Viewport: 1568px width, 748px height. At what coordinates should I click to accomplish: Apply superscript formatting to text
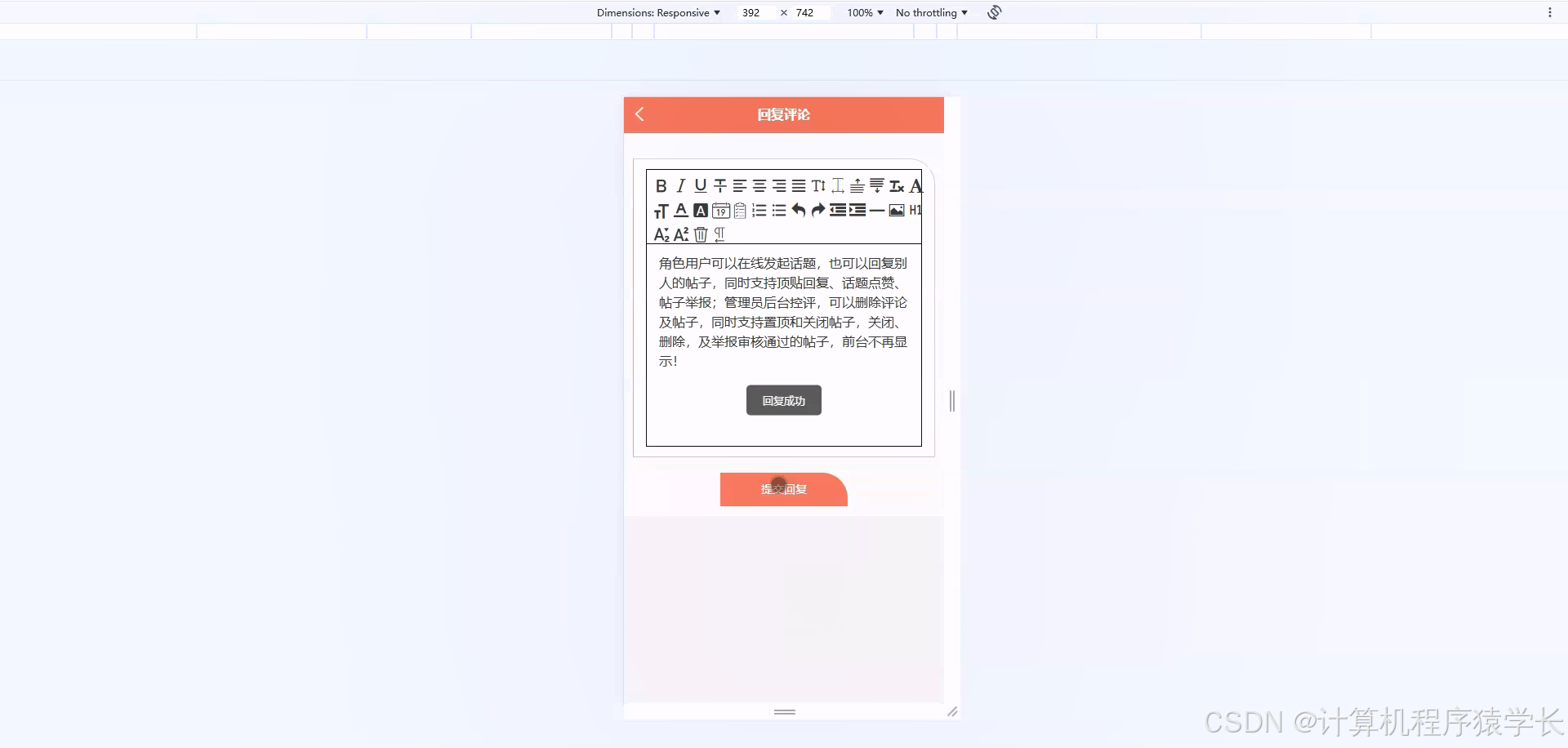click(x=680, y=234)
